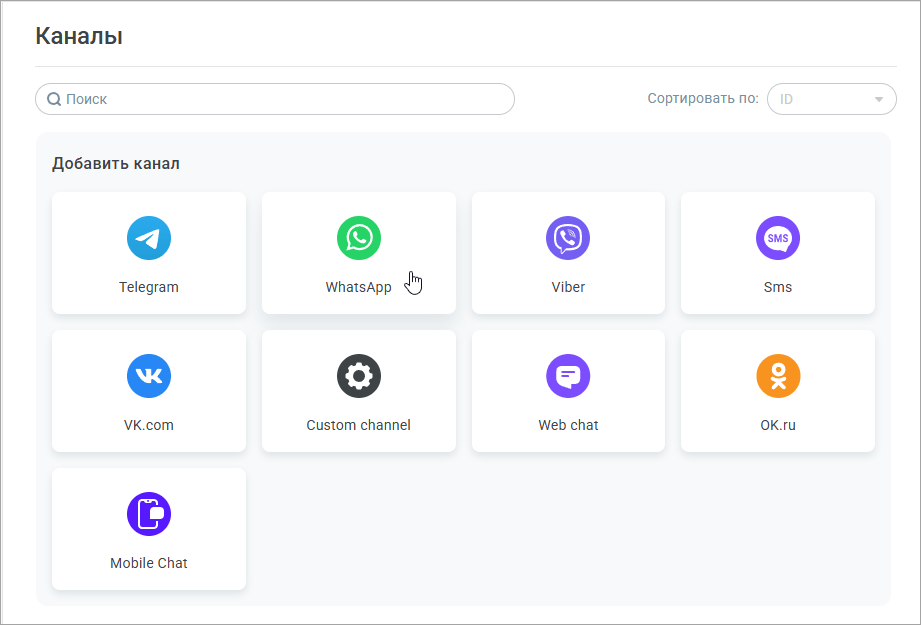This screenshot has width=921, height=625.
Task: Click the Viber label text
Action: pos(568,287)
